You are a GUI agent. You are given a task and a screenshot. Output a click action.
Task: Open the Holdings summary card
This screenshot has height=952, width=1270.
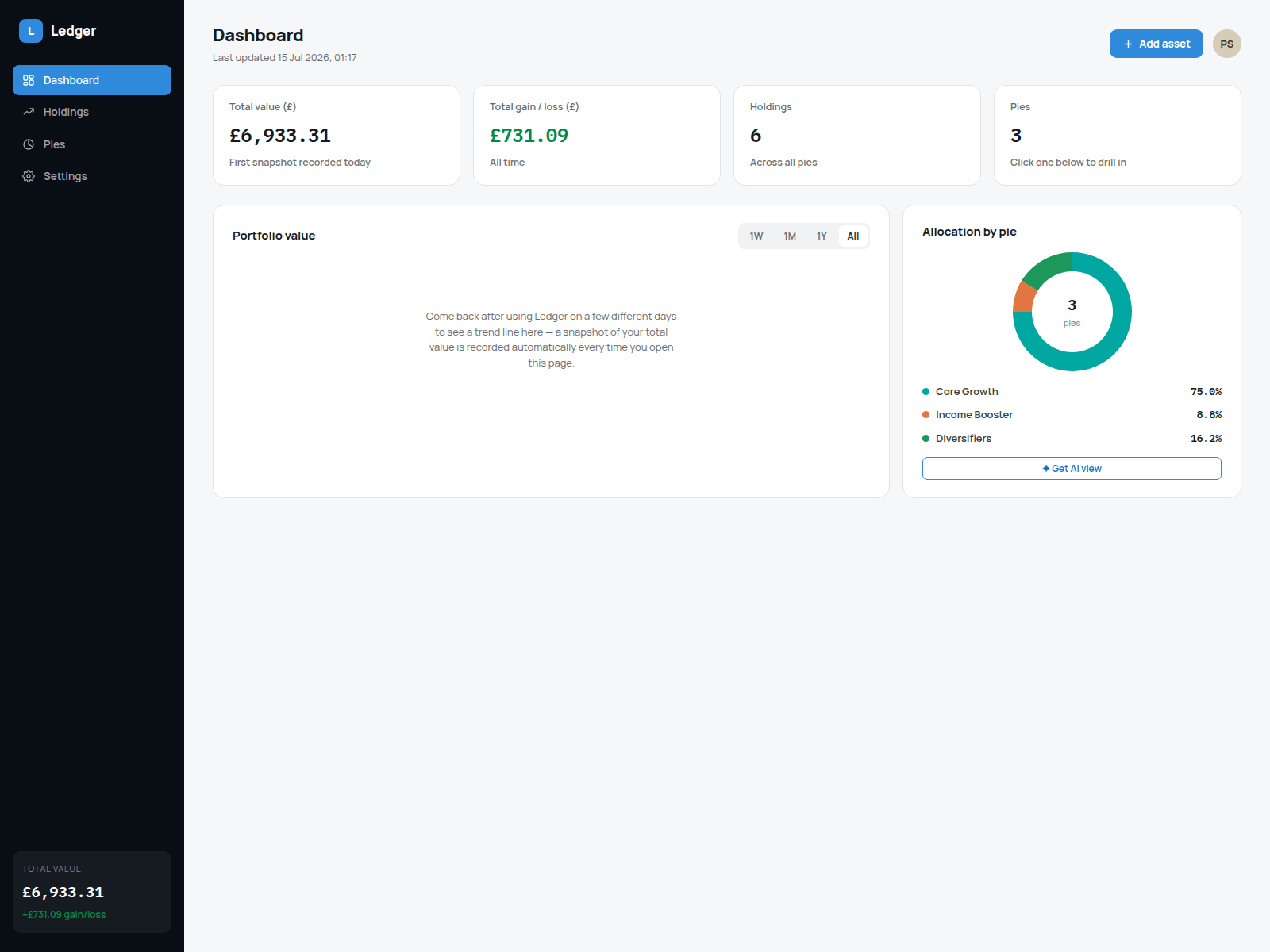point(857,136)
